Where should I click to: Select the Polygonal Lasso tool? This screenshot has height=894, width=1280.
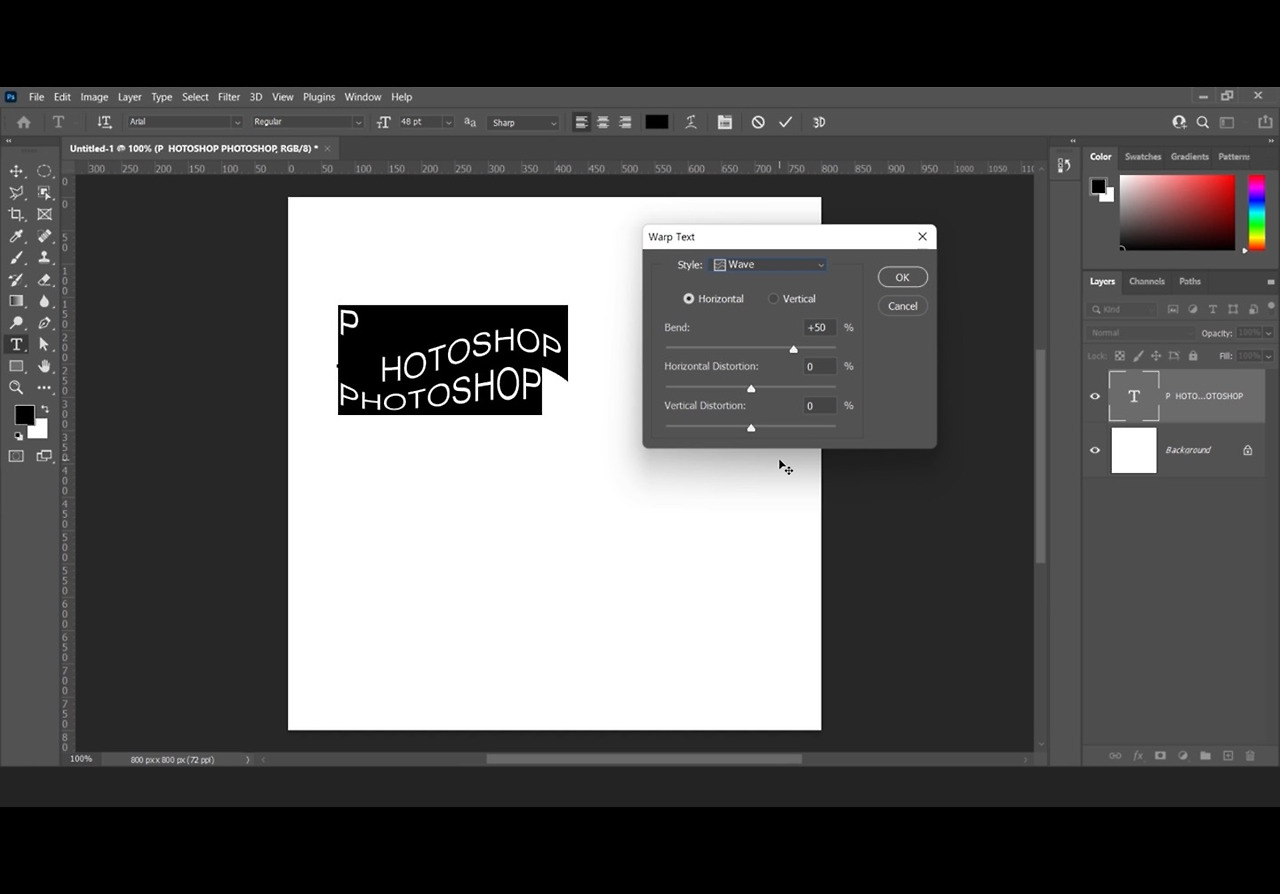point(17,193)
